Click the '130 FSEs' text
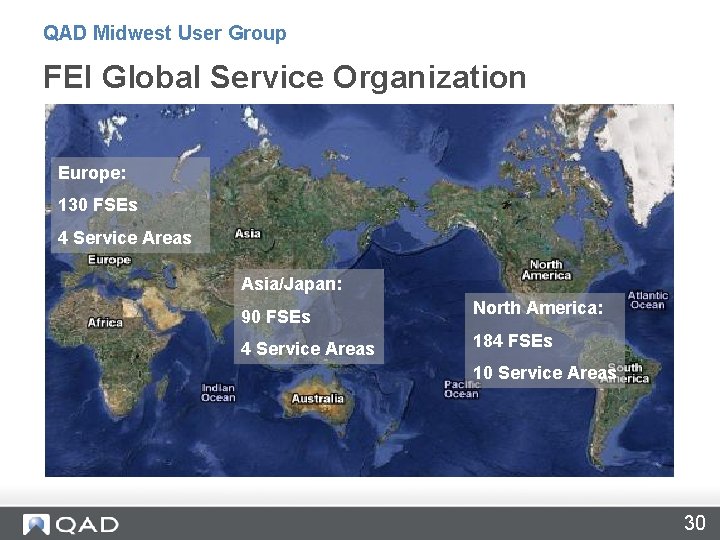This screenshot has height=540, width=720. 97,205
